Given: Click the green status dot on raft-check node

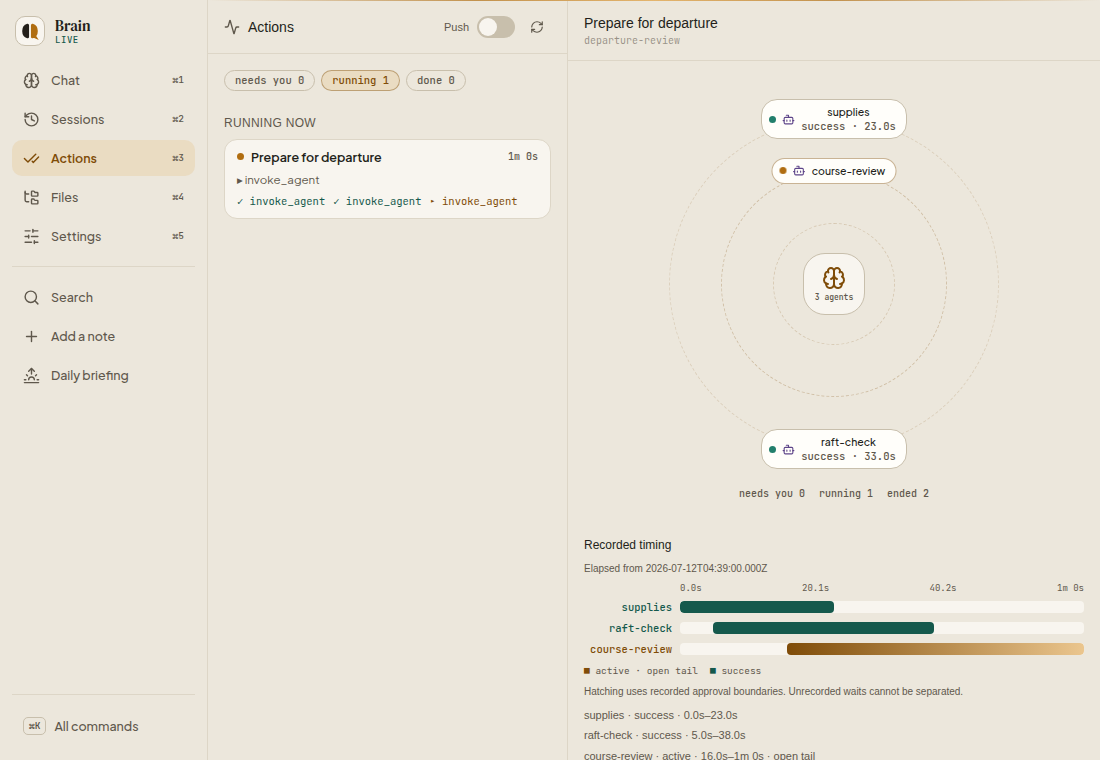Looking at the screenshot, I should tap(772, 449).
